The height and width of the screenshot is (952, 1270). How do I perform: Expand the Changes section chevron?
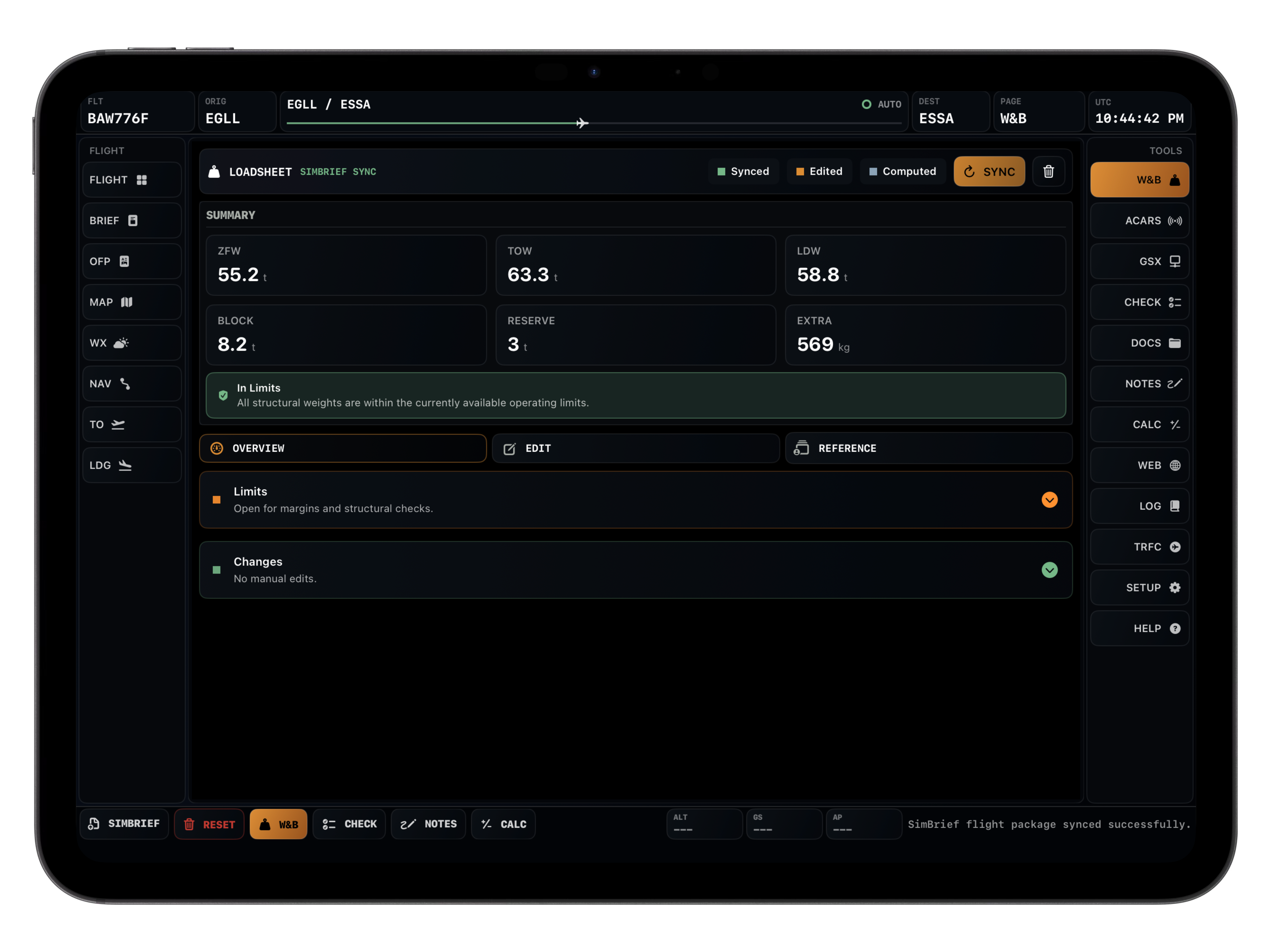1049,570
